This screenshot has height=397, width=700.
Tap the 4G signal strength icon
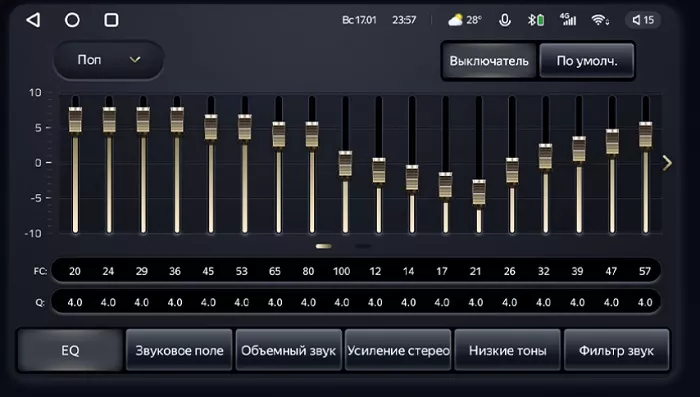tap(568, 20)
